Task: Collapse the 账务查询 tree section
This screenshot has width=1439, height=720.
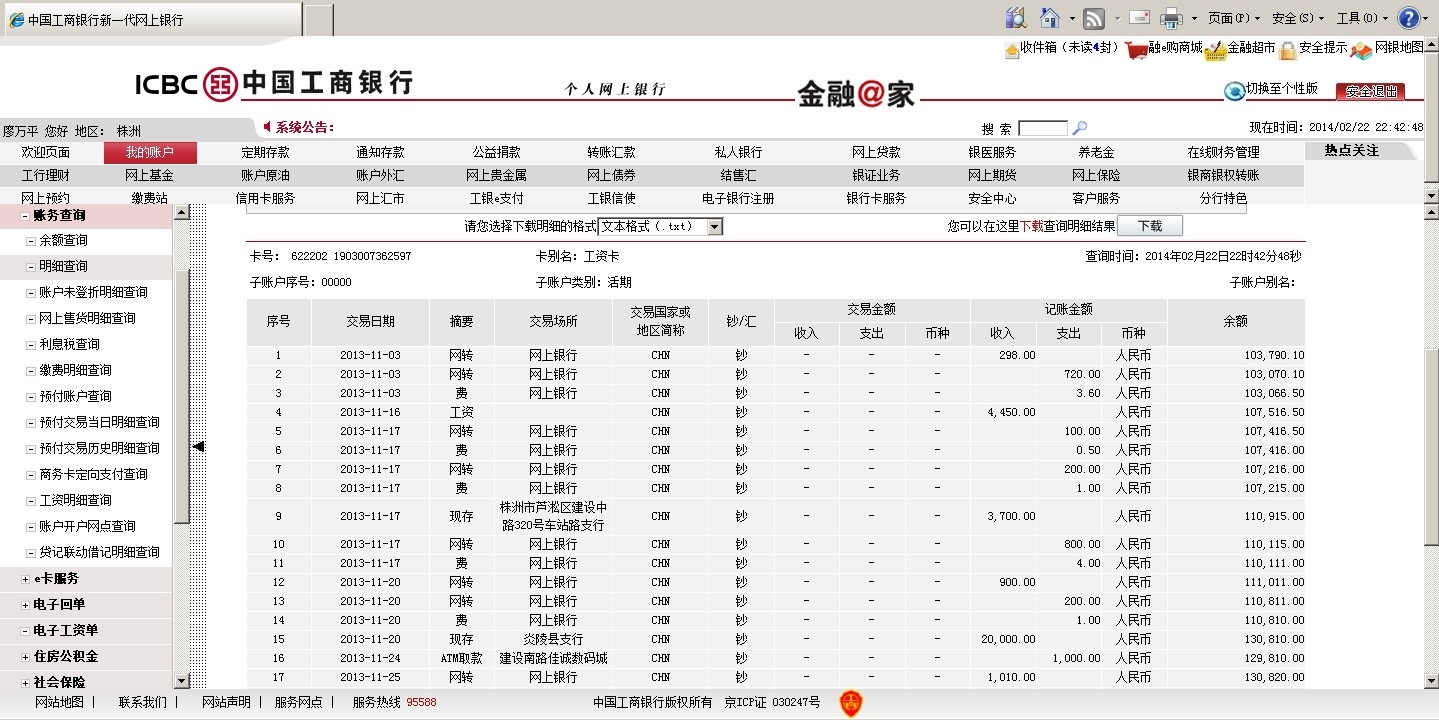Action: click(x=25, y=215)
